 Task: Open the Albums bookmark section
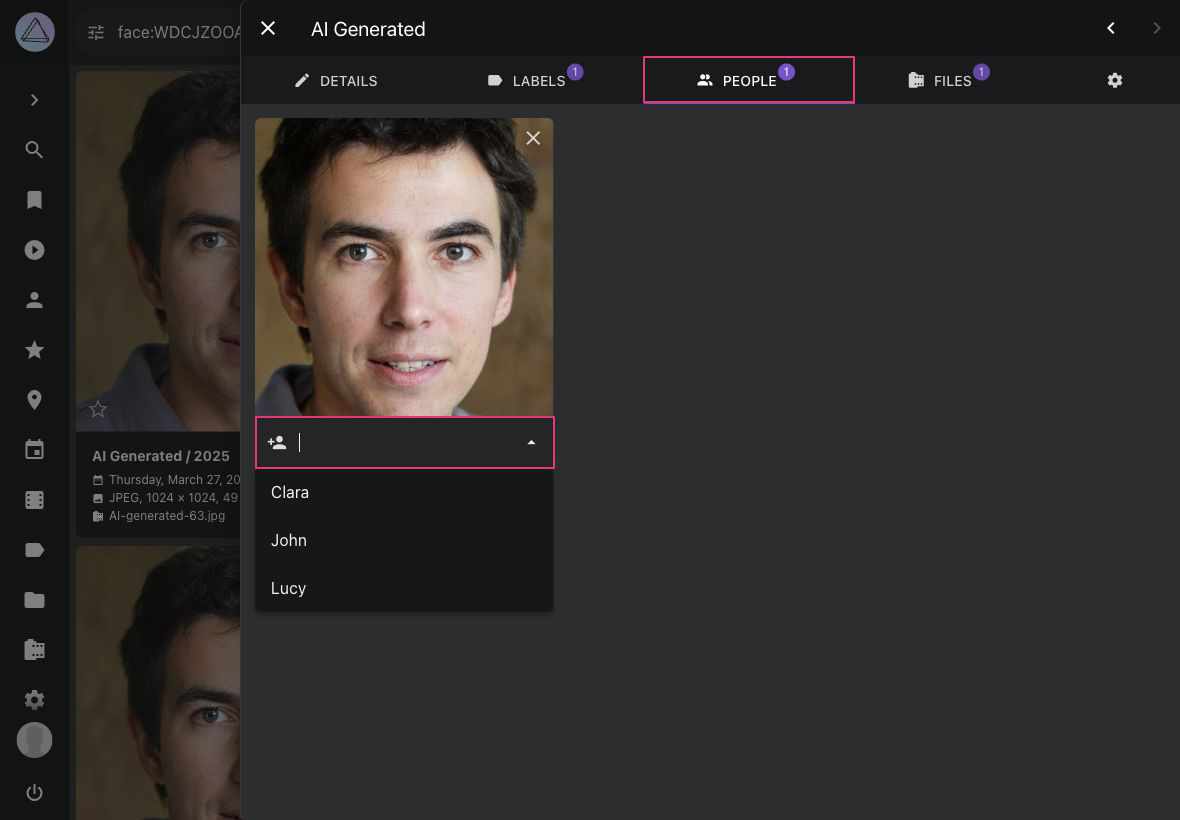(34, 200)
